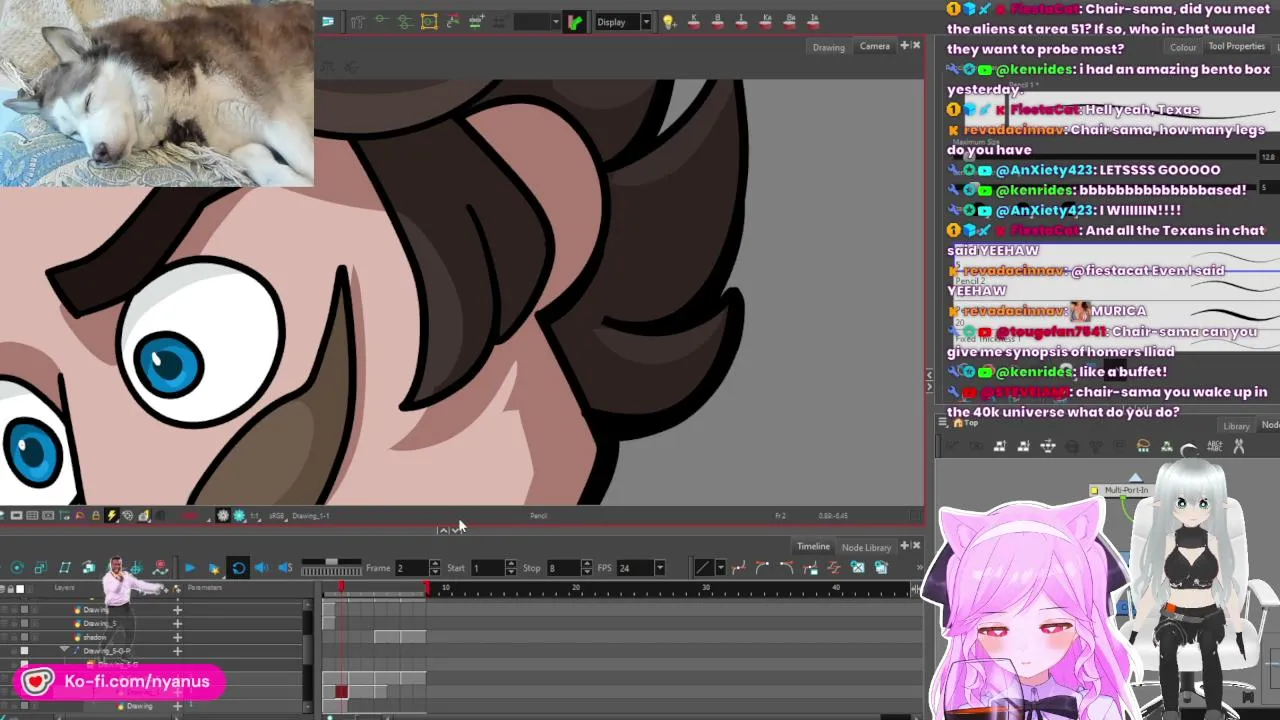Toggle the enable checkbox for shadow layer

click(24, 637)
